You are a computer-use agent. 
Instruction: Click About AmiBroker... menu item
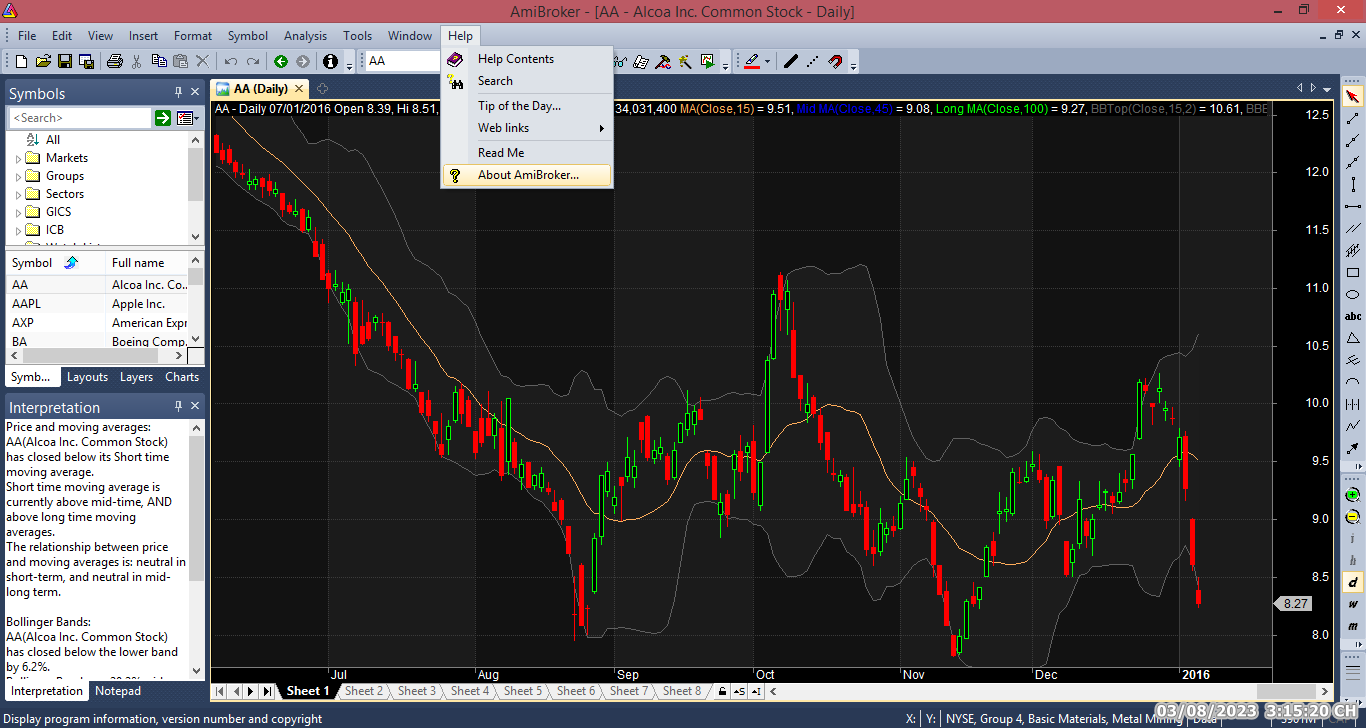coord(527,175)
